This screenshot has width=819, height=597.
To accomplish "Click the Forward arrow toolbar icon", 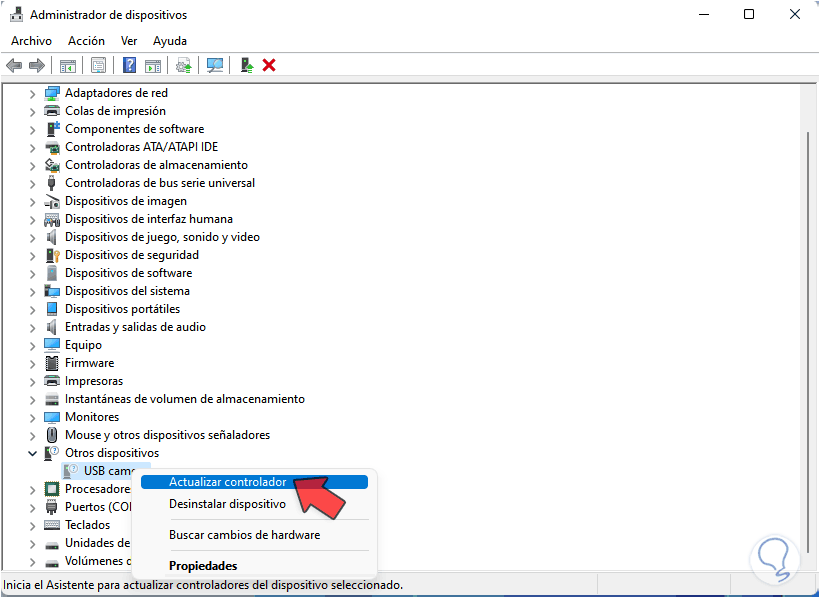I will click(x=37, y=66).
